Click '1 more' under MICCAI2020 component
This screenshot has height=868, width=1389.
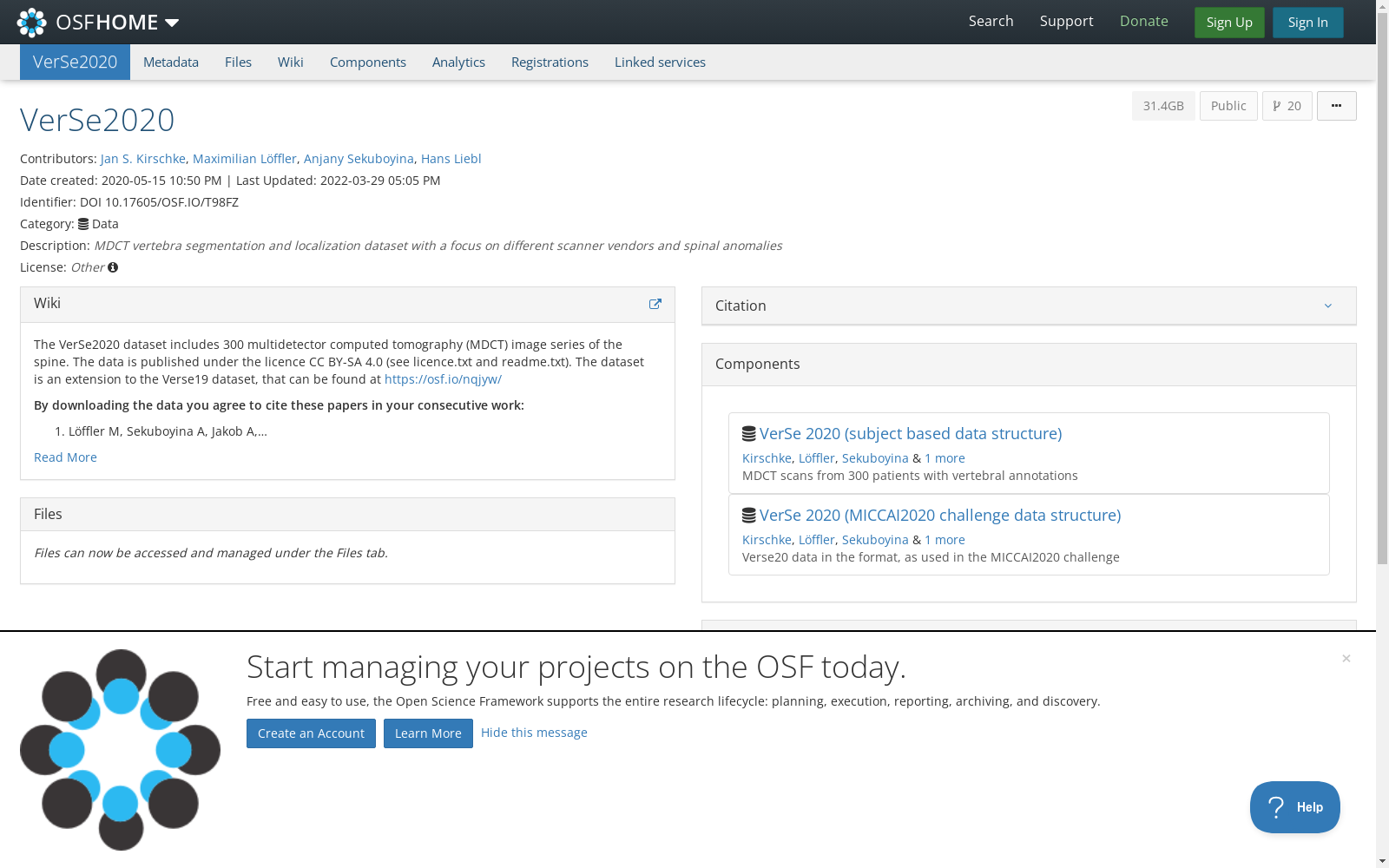[945, 540]
